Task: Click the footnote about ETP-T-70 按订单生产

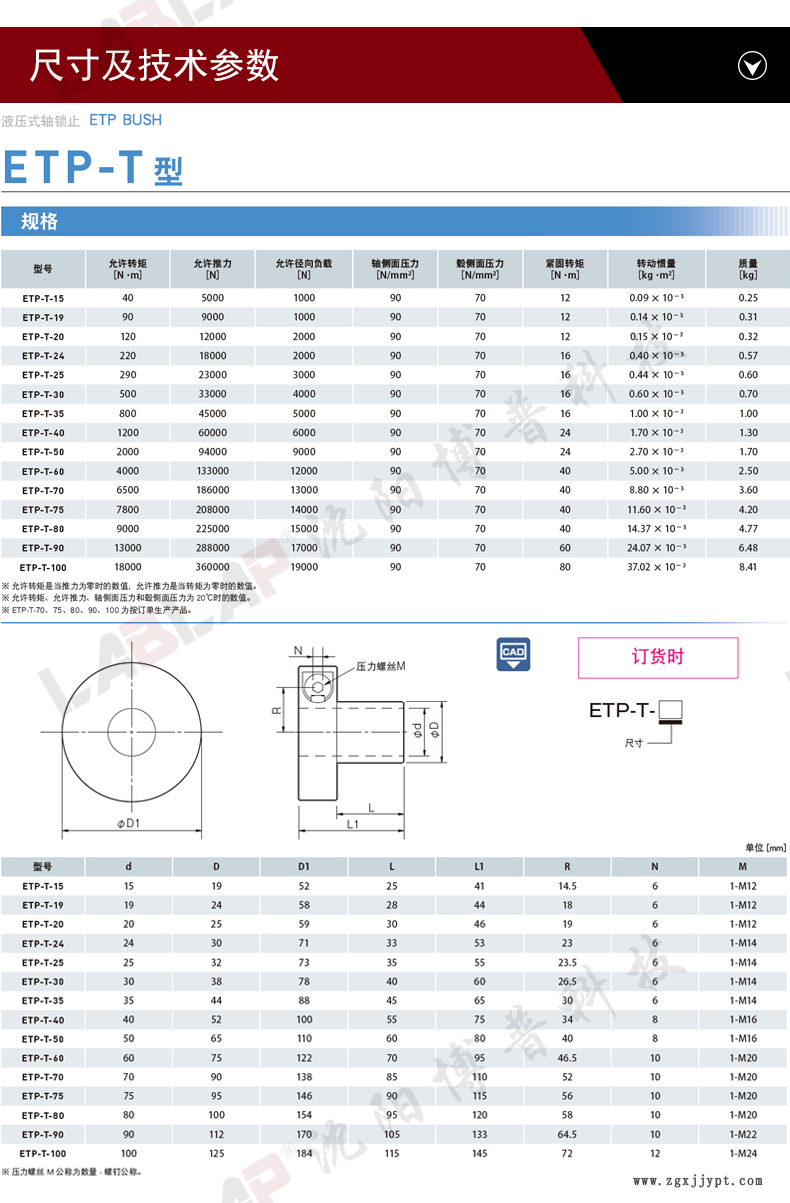Action: 97,609
